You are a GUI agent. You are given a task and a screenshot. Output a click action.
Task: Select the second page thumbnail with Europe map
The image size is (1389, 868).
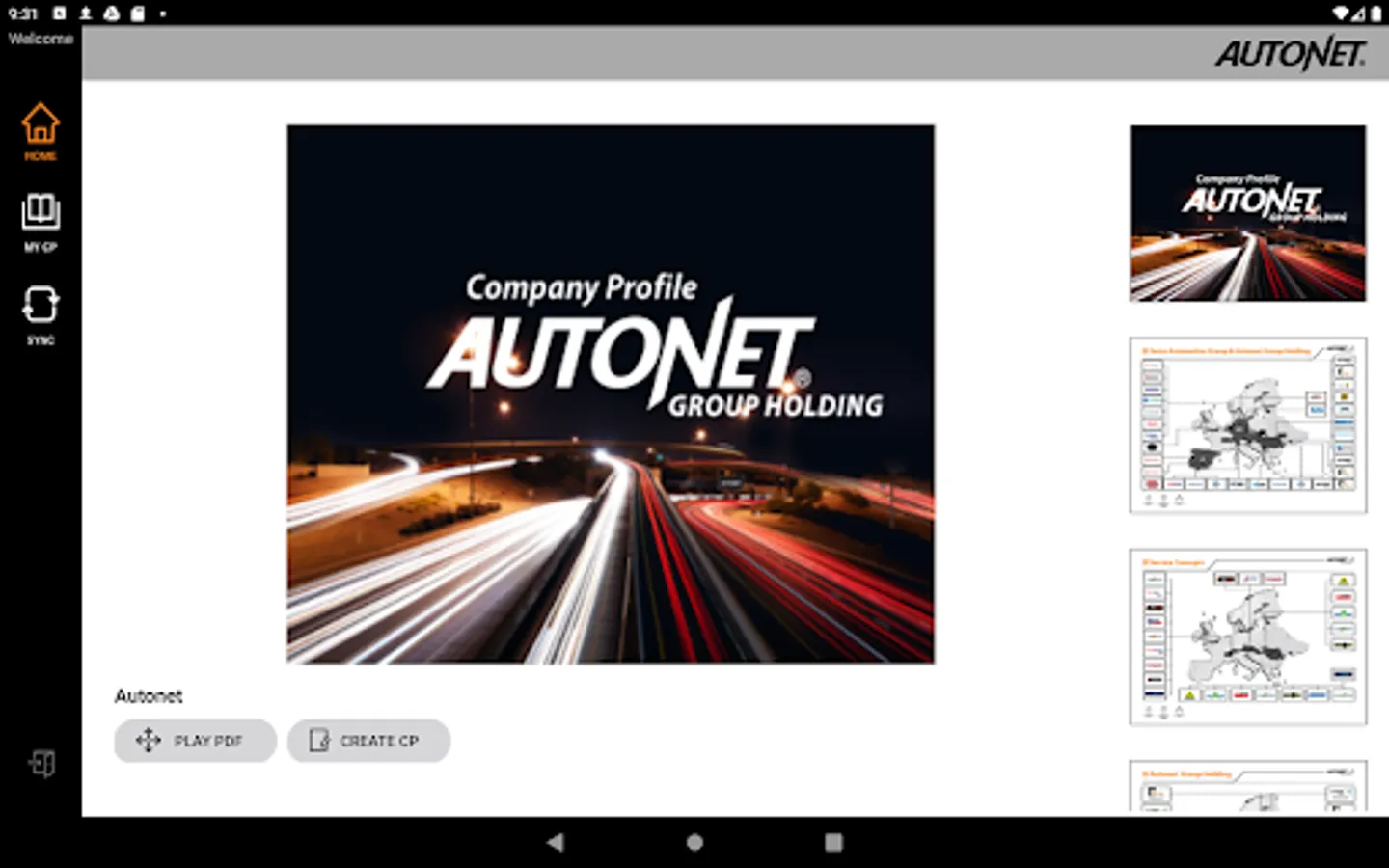point(1248,425)
